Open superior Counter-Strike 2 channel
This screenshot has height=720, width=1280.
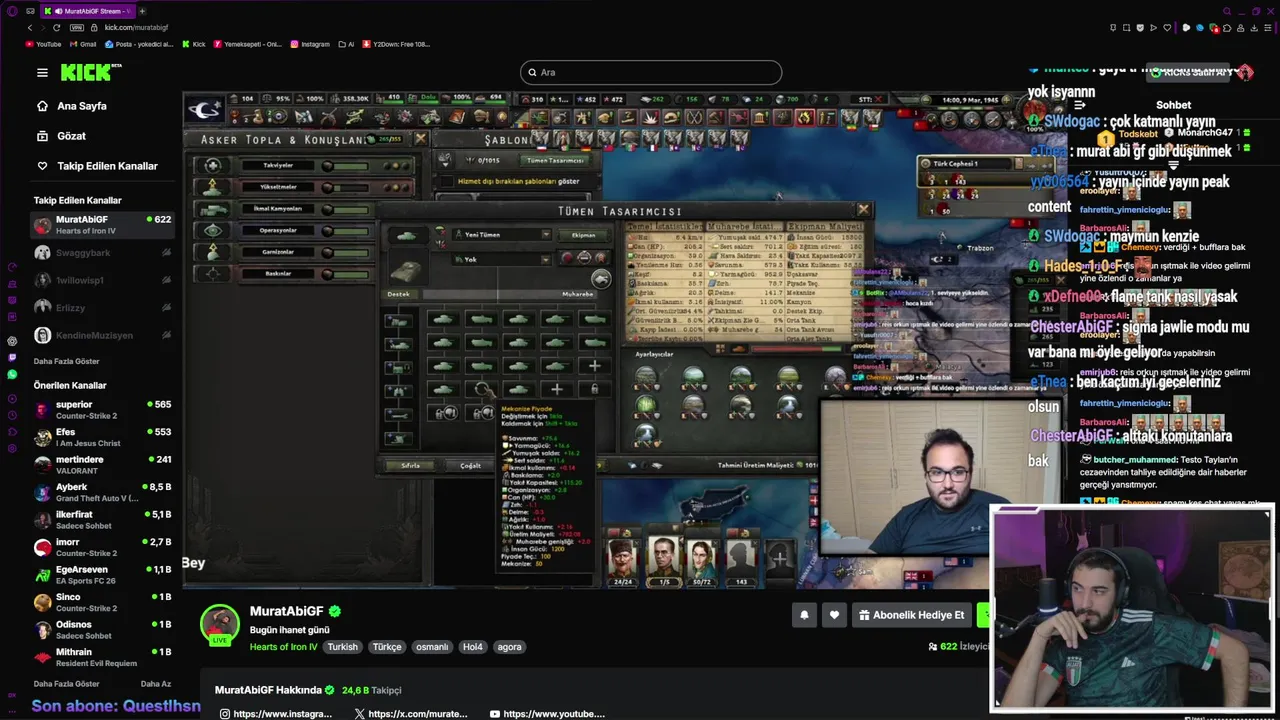(102, 410)
